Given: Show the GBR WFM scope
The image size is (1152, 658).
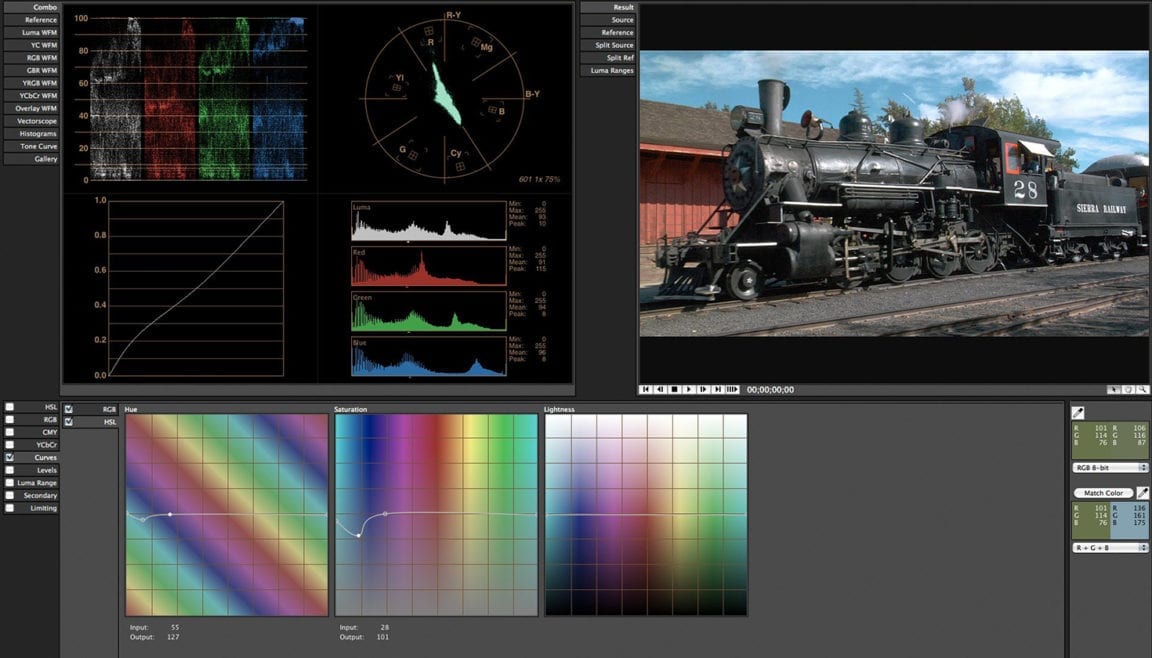Looking at the screenshot, I should 31,70.
